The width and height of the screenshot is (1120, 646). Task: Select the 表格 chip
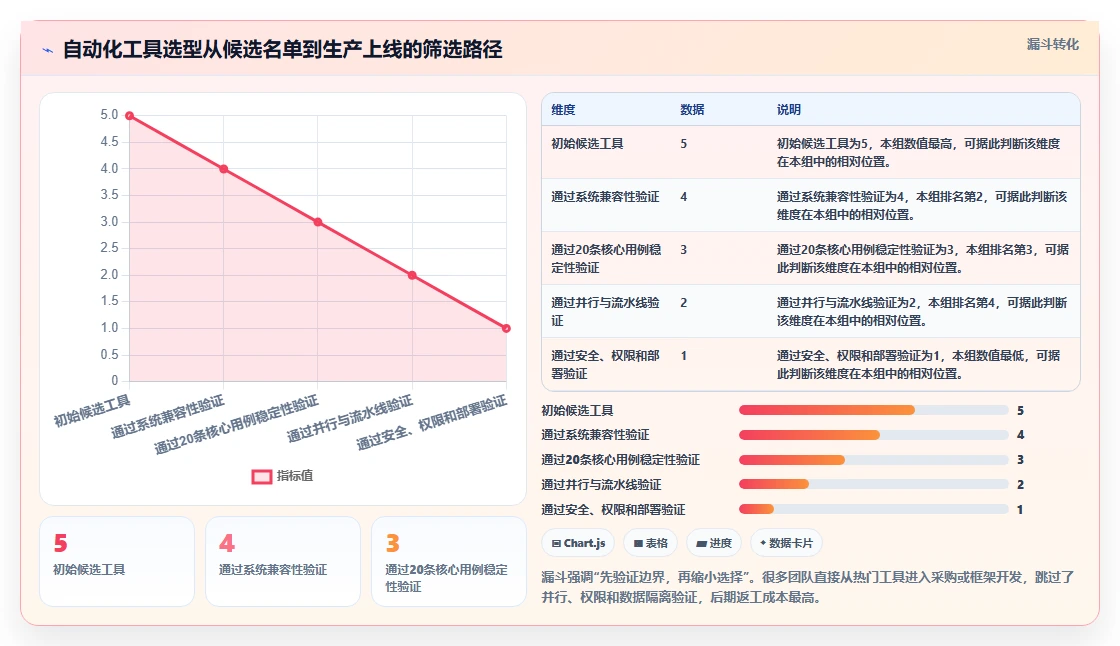[x=650, y=543]
